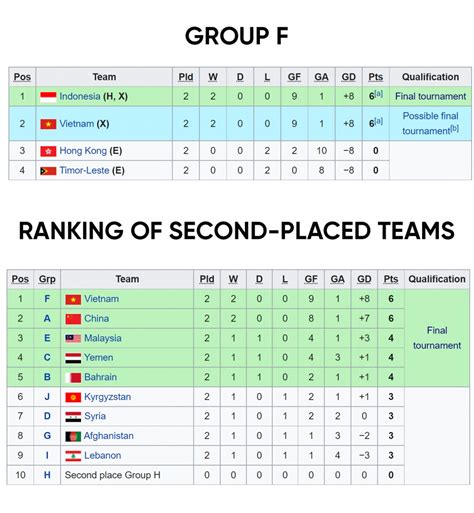
Task: Click the Timor-Leste flag icon
Action: (48, 171)
